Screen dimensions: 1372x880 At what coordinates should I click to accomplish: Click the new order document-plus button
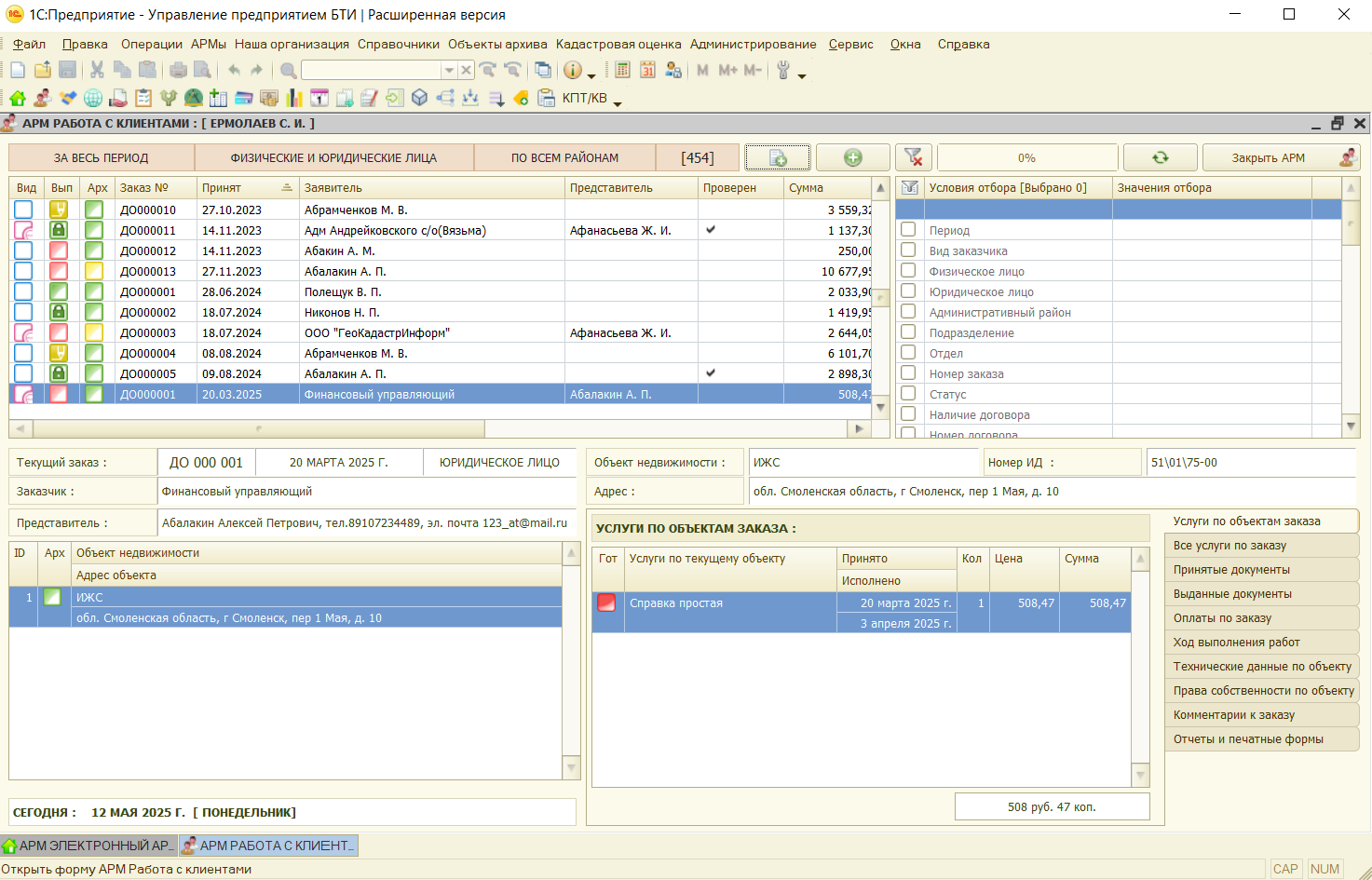click(778, 157)
